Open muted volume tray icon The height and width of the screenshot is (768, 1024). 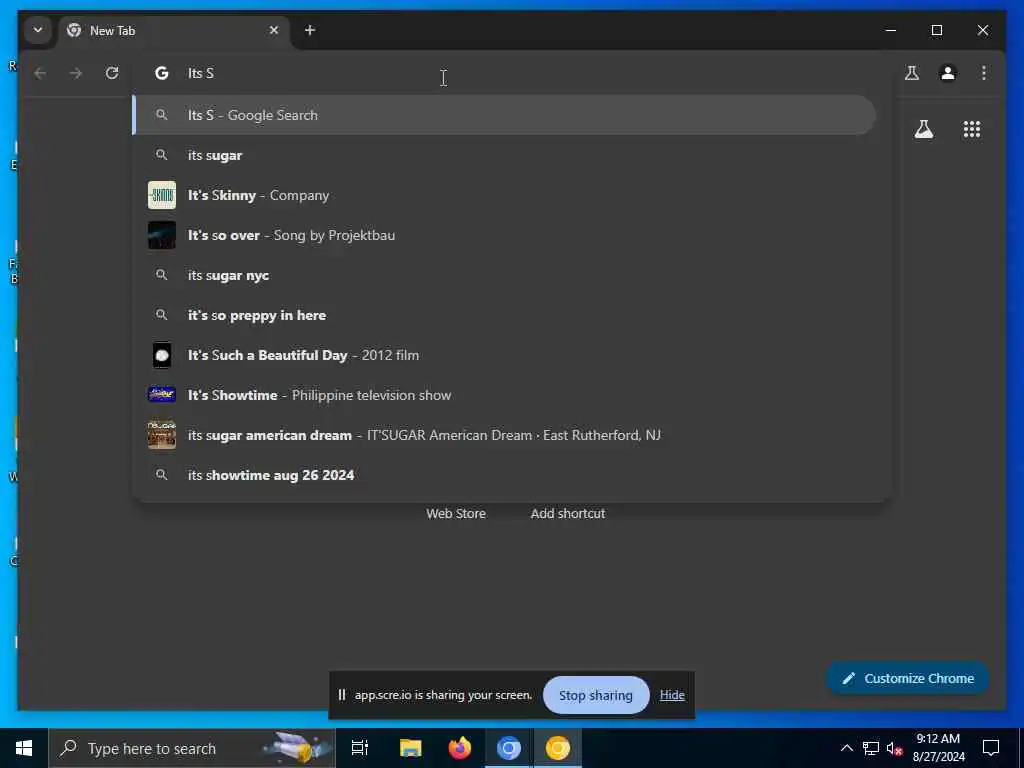pyautogui.click(x=894, y=748)
